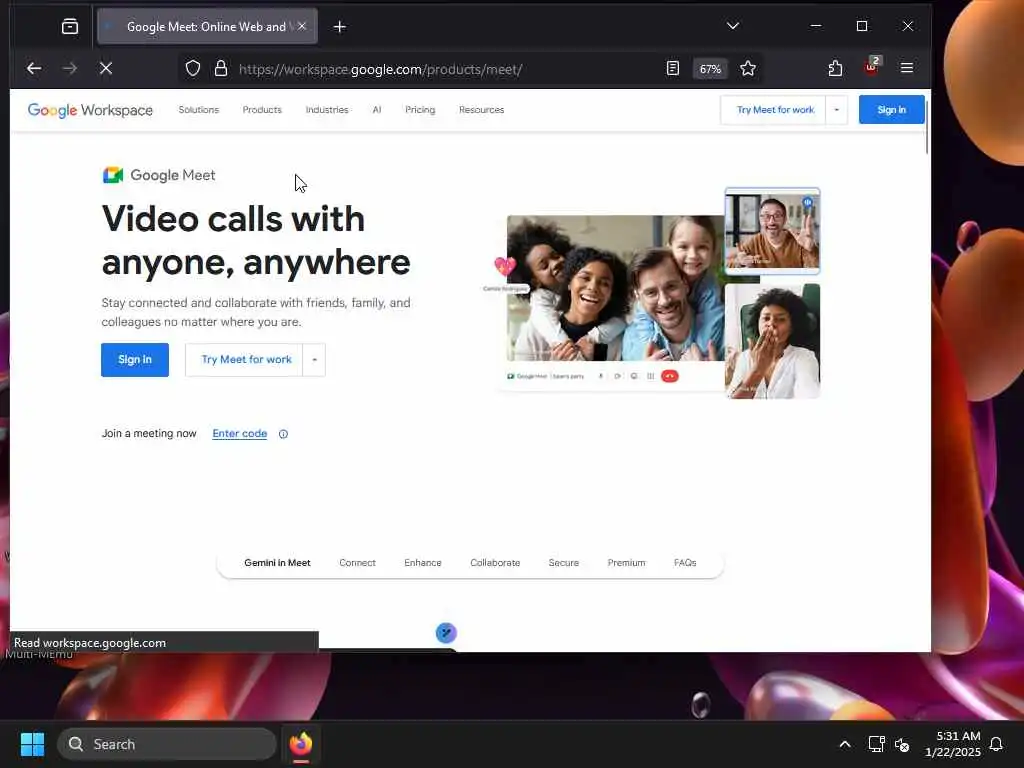Expand hero Try Meet dropdown arrow
Image resolution: width=1024 pixels, height=768 pixels.
(314, 360)
